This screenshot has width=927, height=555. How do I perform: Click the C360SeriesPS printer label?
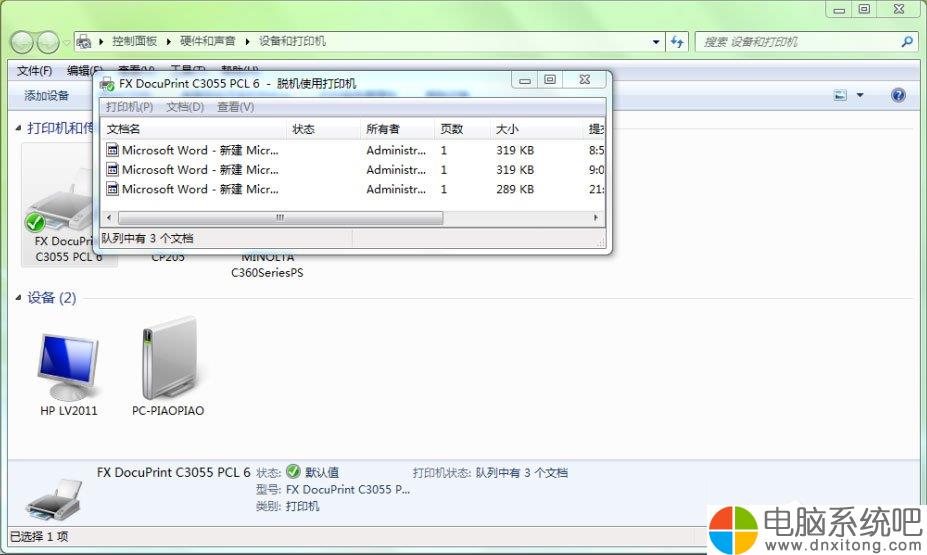[x=267, y=272]
